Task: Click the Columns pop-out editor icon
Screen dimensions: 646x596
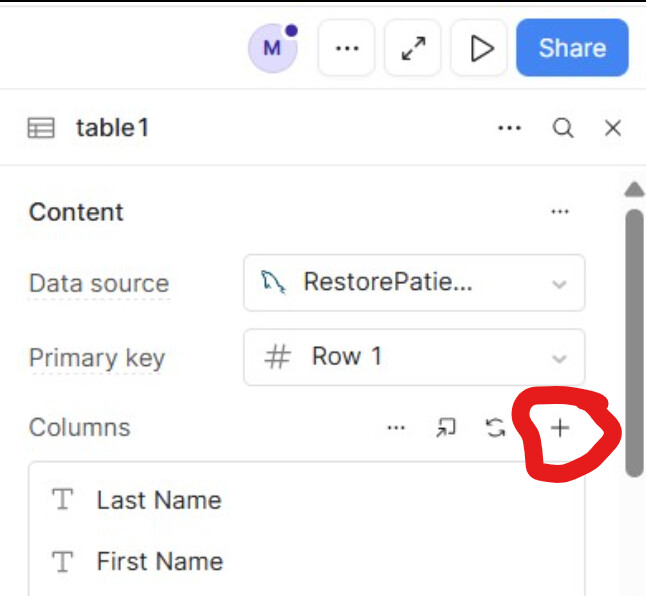Action: click(445, 428)
